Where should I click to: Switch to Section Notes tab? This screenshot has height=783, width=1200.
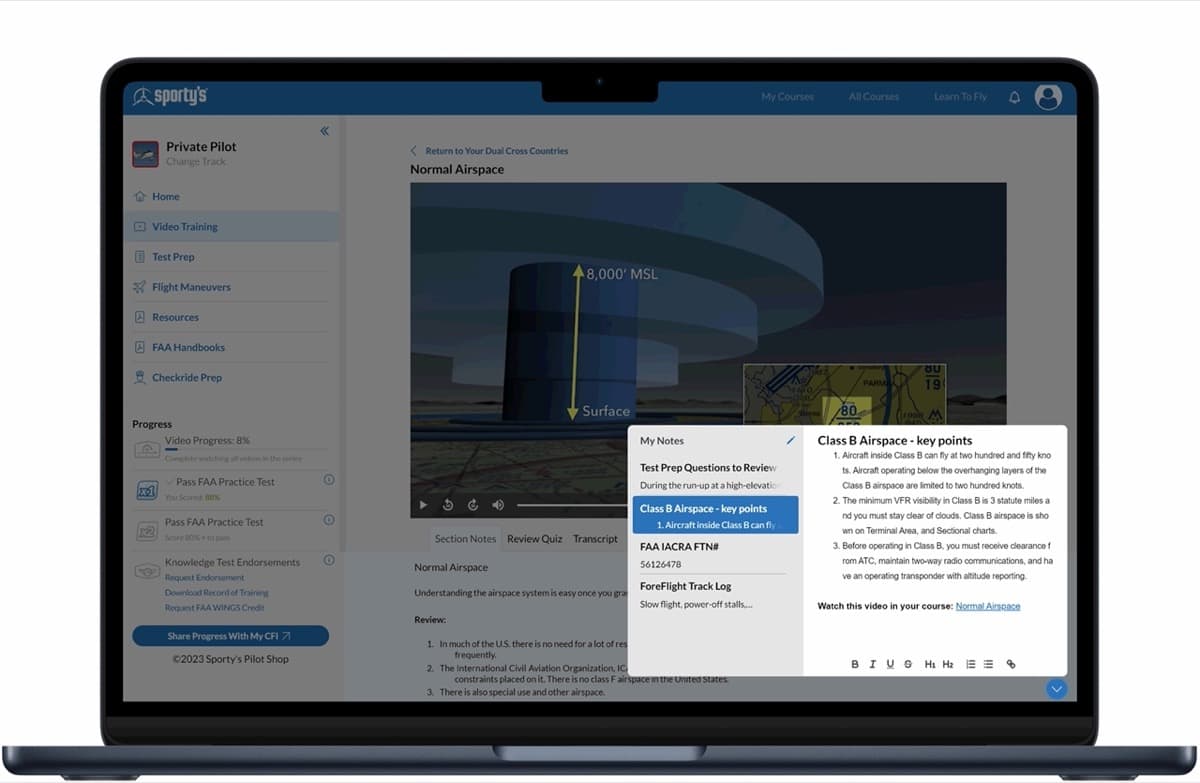point(465,538)
